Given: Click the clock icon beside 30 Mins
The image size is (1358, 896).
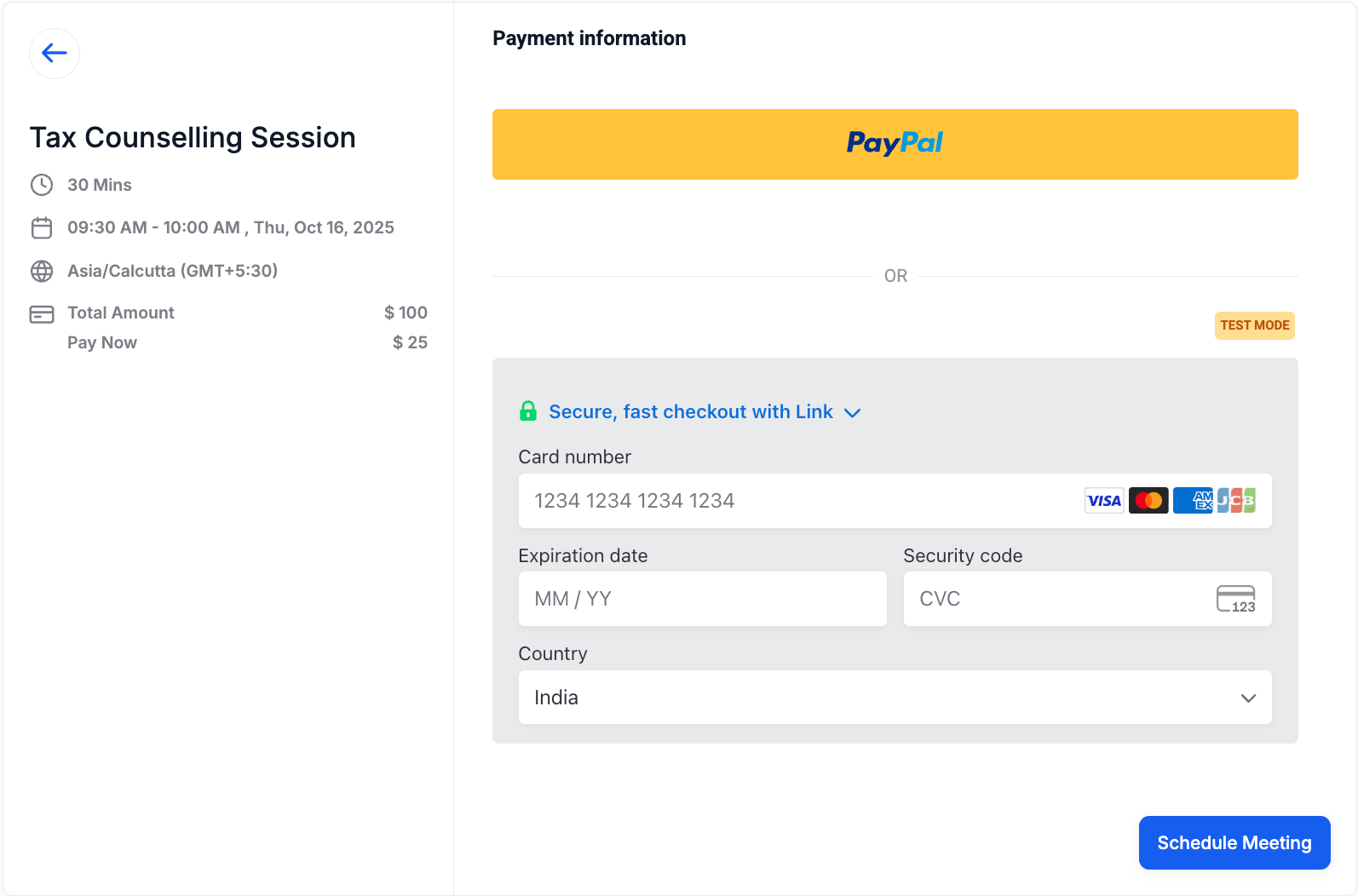Looking at the screenshot, I should pyautogui.click(x=42, y=185).
